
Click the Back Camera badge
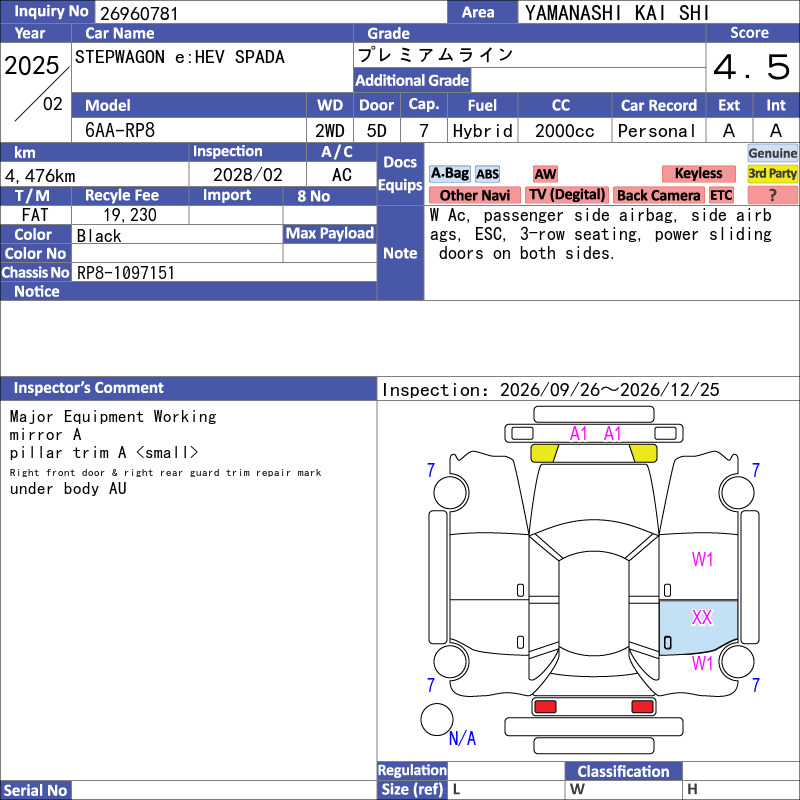658,195
